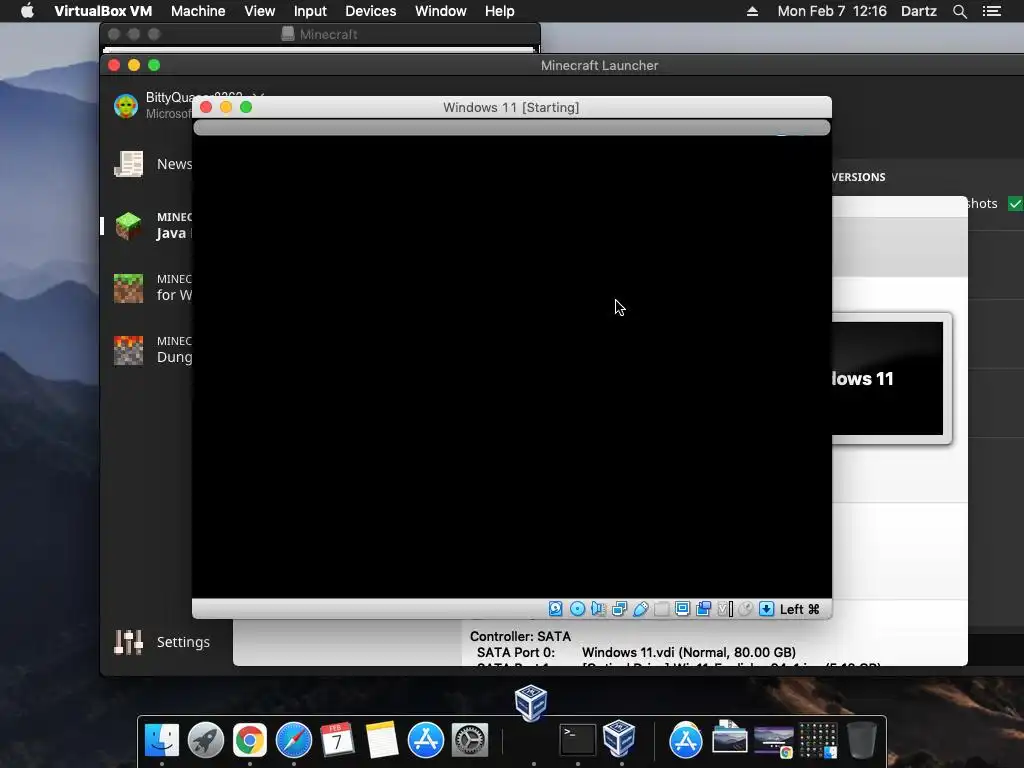Open the Apple menu

click(x=27, y=10)
